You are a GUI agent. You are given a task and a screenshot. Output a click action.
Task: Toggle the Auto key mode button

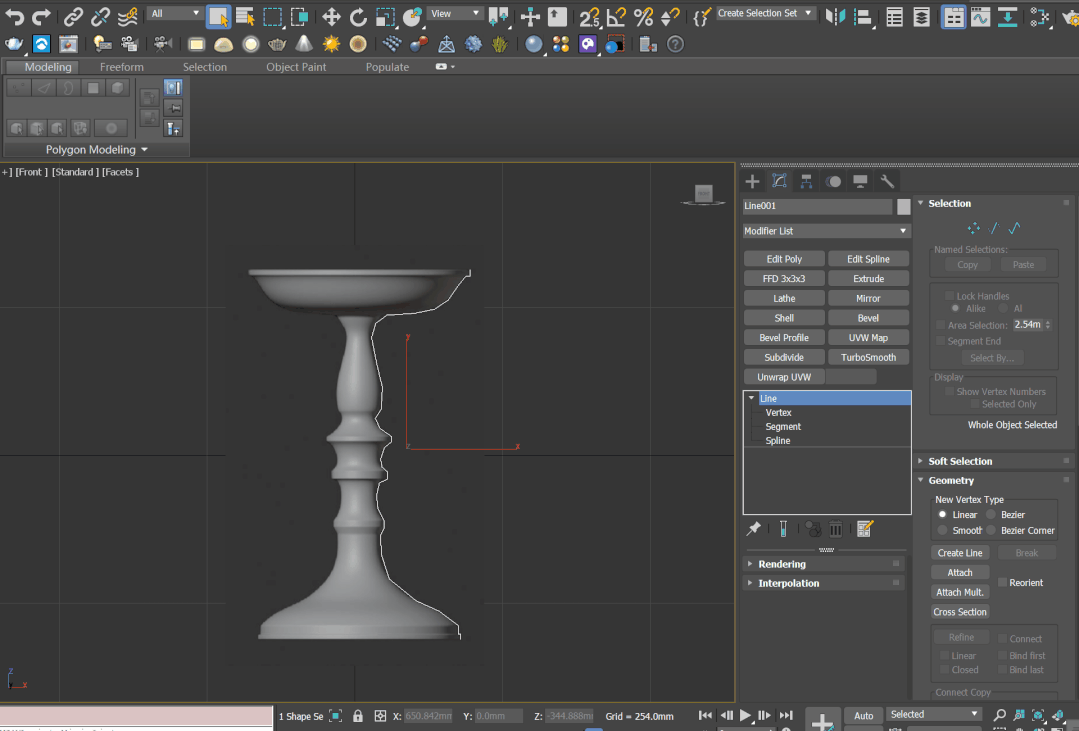coord(863,716)
